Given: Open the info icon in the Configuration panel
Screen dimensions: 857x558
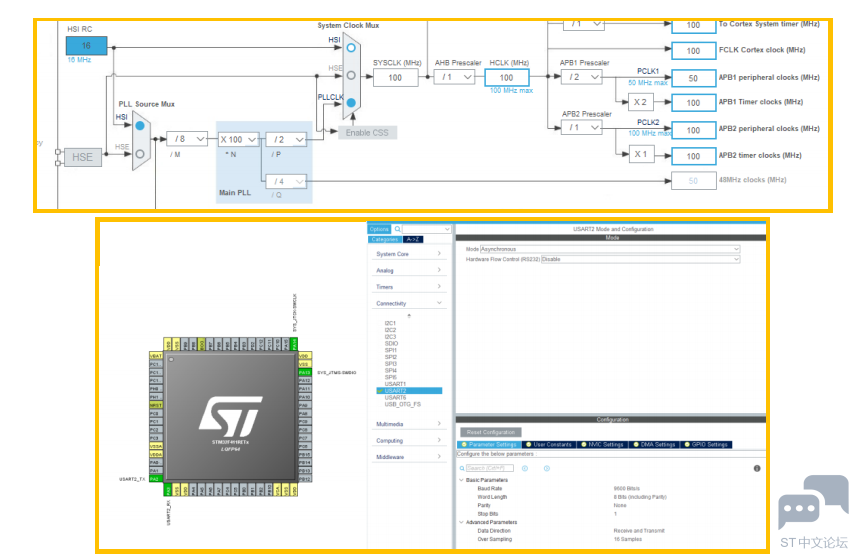Looking at the screenshot, I should 757,468.
